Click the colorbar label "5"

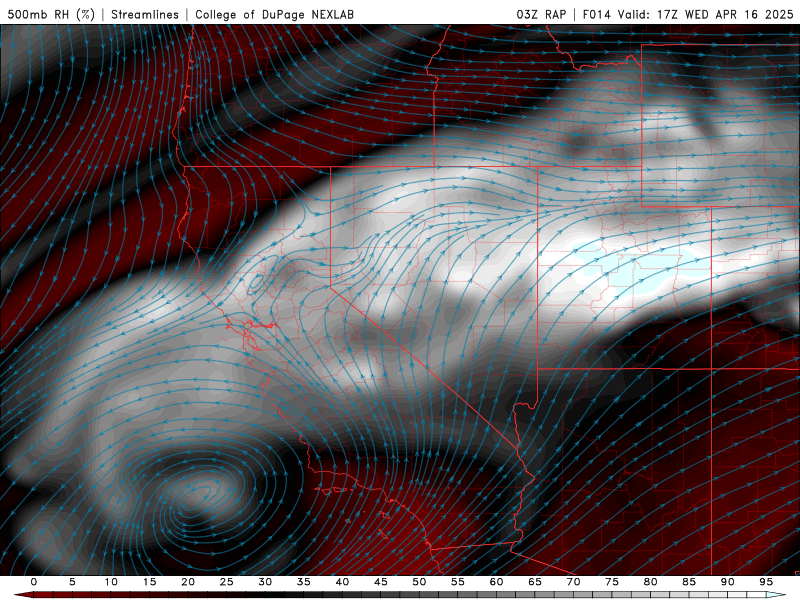pos(72,582)
